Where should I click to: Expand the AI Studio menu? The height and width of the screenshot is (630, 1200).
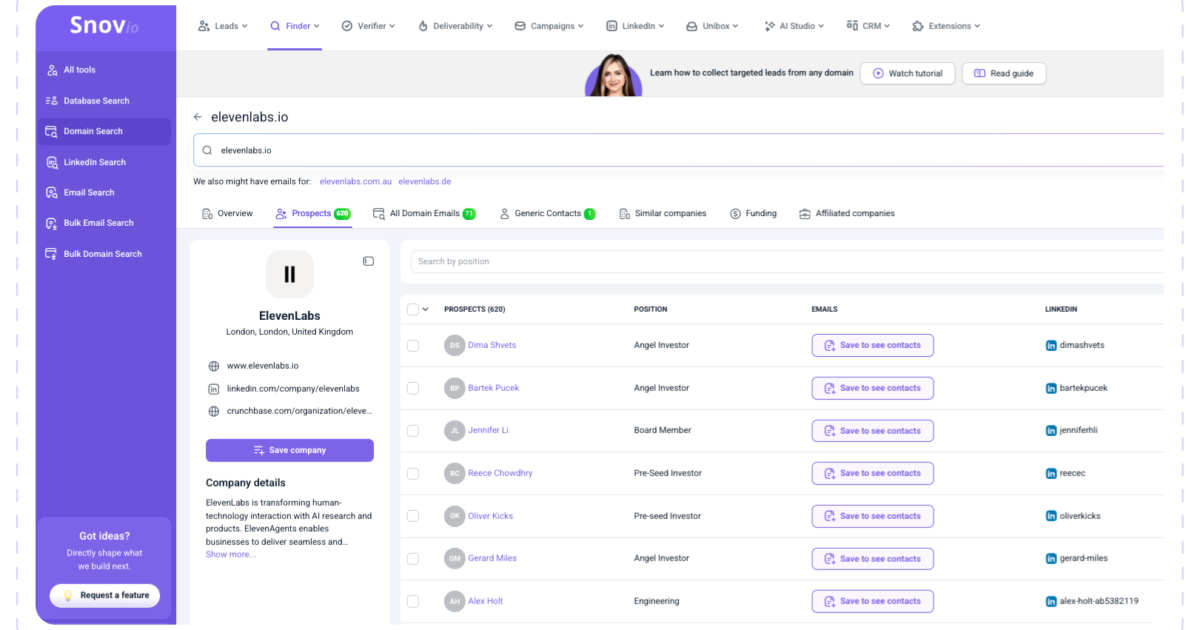tap(794, 26)
